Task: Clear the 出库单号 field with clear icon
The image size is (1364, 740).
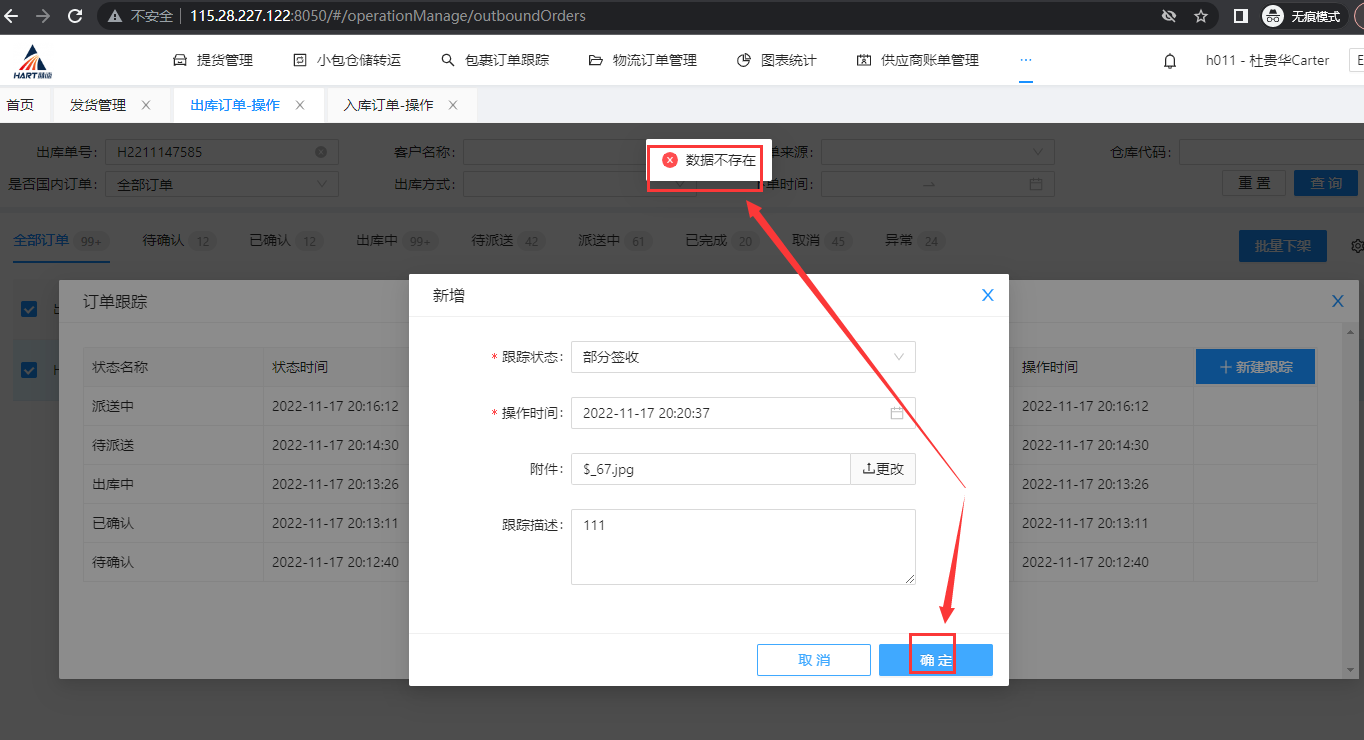Action: pos(321,152)
